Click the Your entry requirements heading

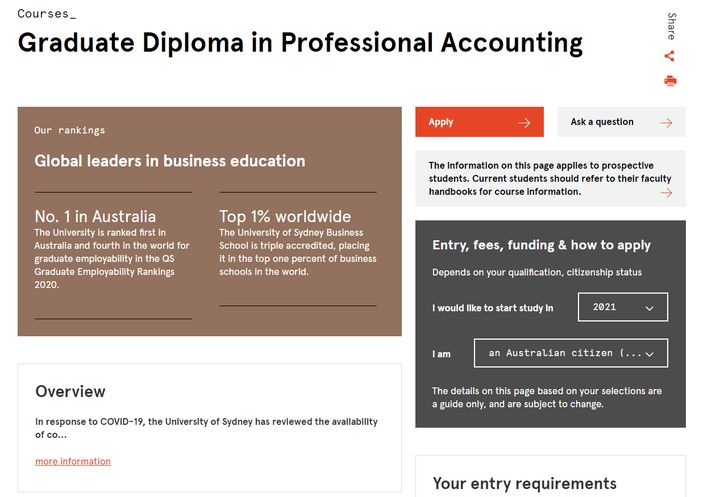coord(524,483)
